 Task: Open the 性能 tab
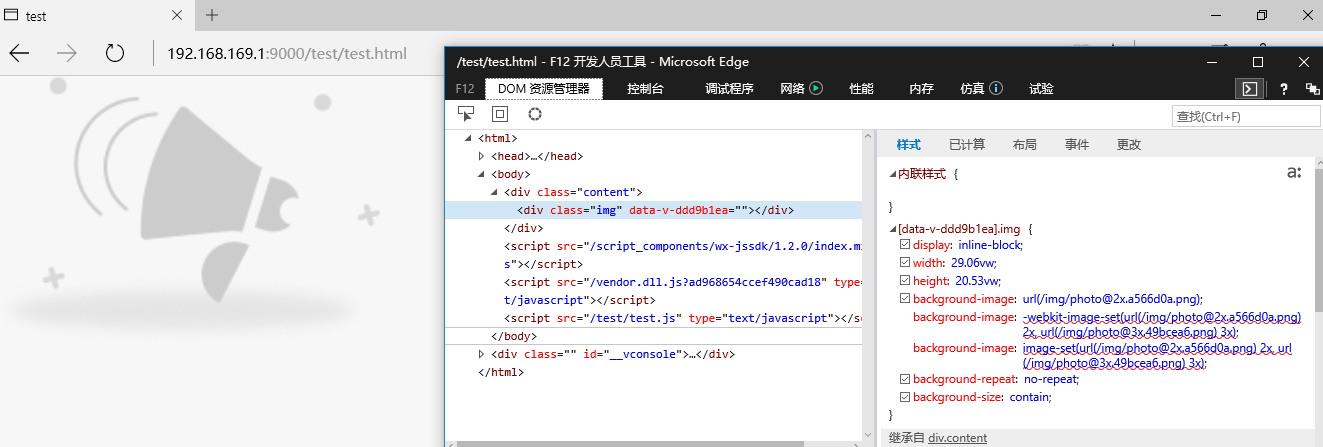861,89
